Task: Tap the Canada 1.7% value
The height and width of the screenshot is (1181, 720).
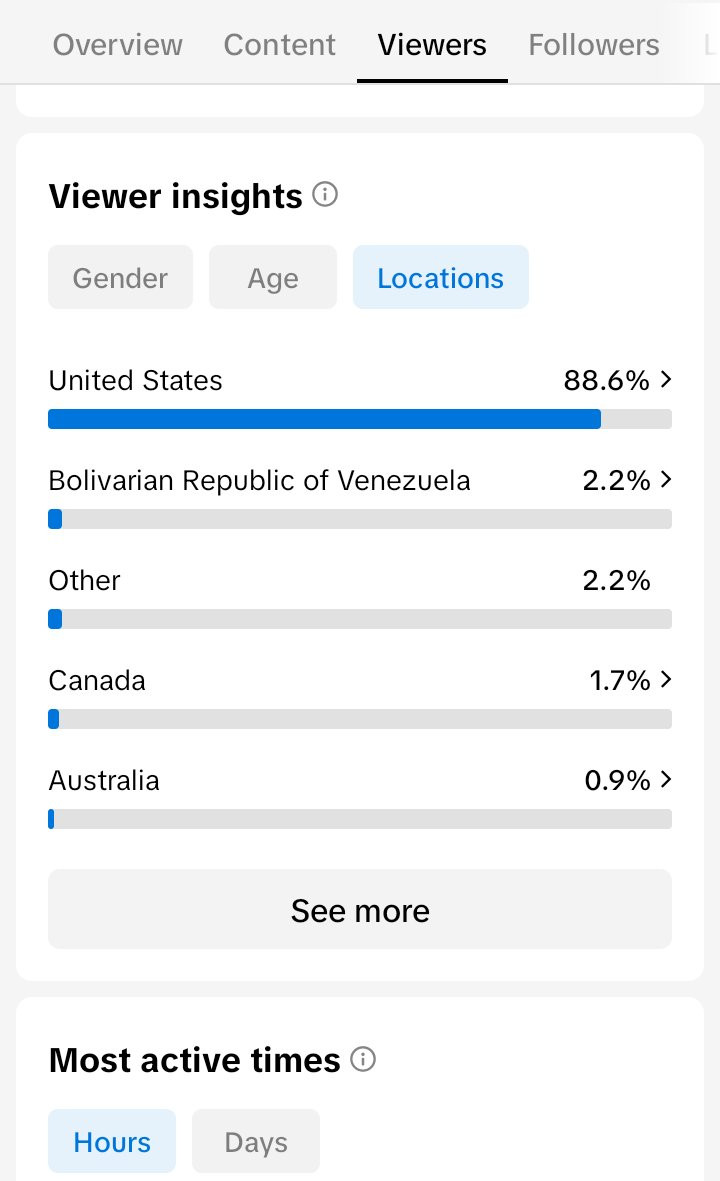Action: 620,680
